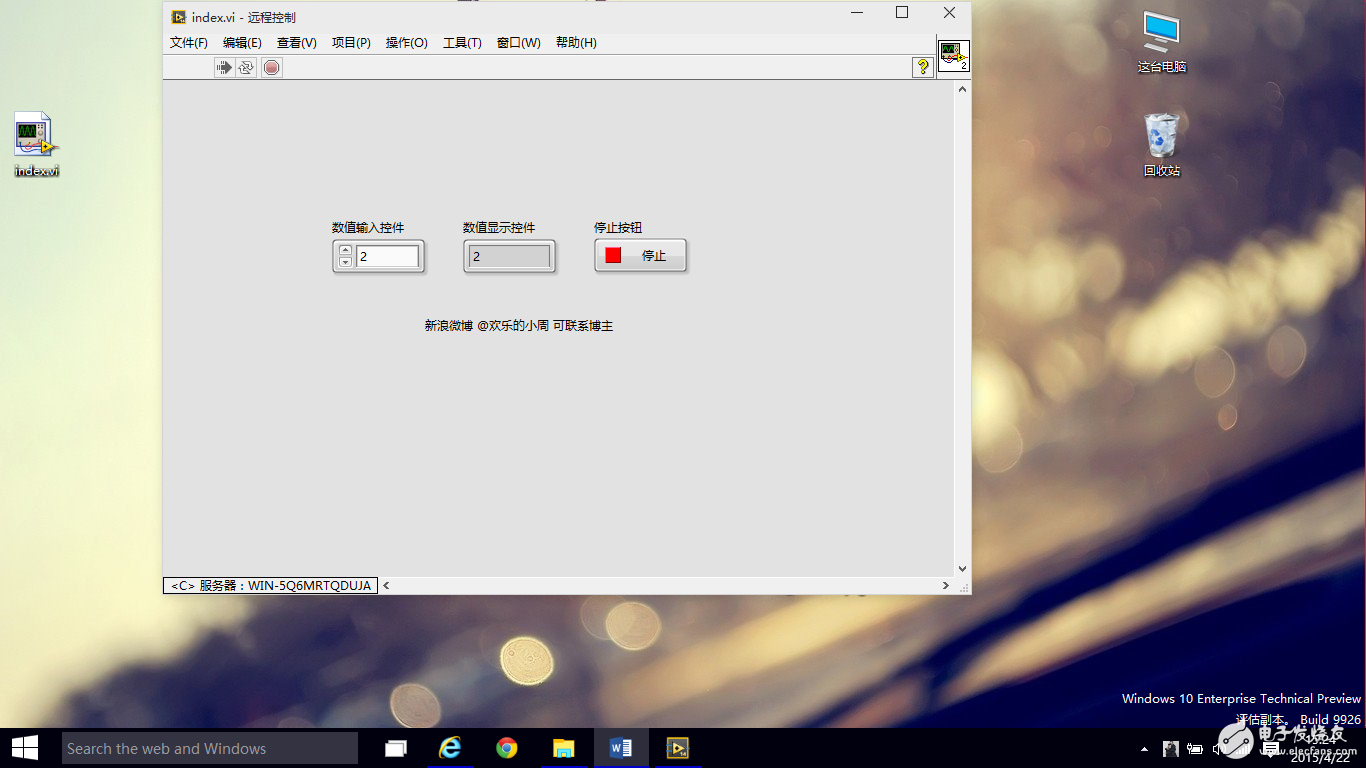Minimize the index.vi window
This screenshot has height=768, width=1366.
[x=856, y=13]
